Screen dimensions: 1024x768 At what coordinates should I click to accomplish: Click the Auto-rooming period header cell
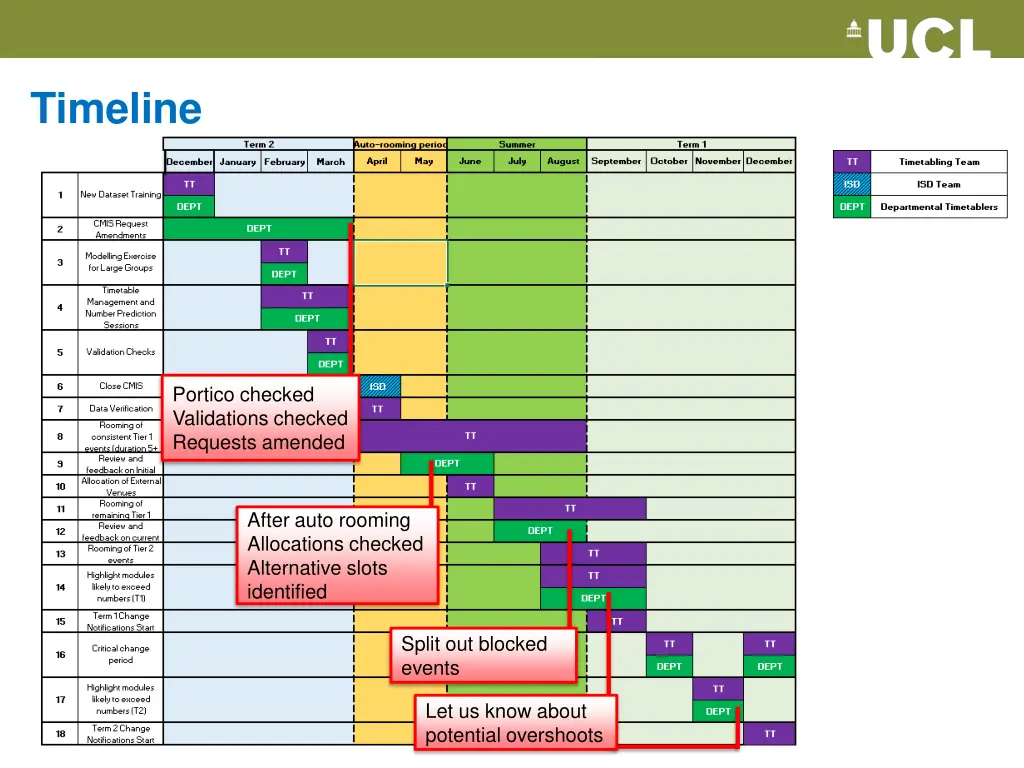coord(400,144)
